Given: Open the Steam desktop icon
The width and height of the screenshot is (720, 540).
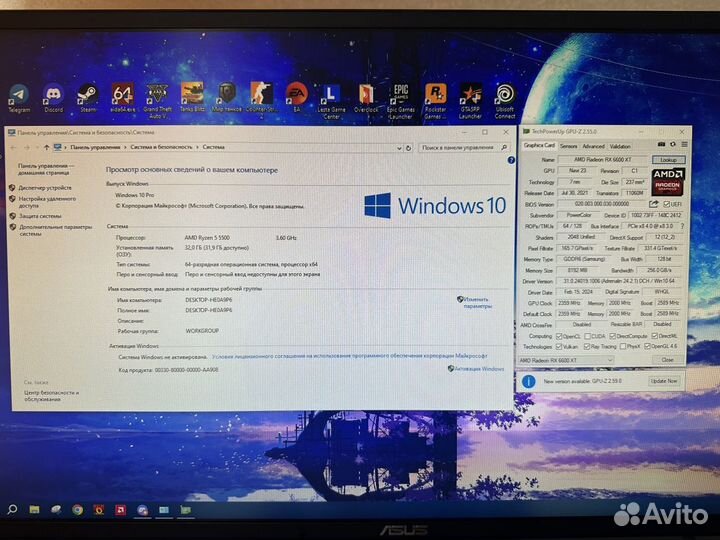Looking at the screenshot, I should [88, 97].
